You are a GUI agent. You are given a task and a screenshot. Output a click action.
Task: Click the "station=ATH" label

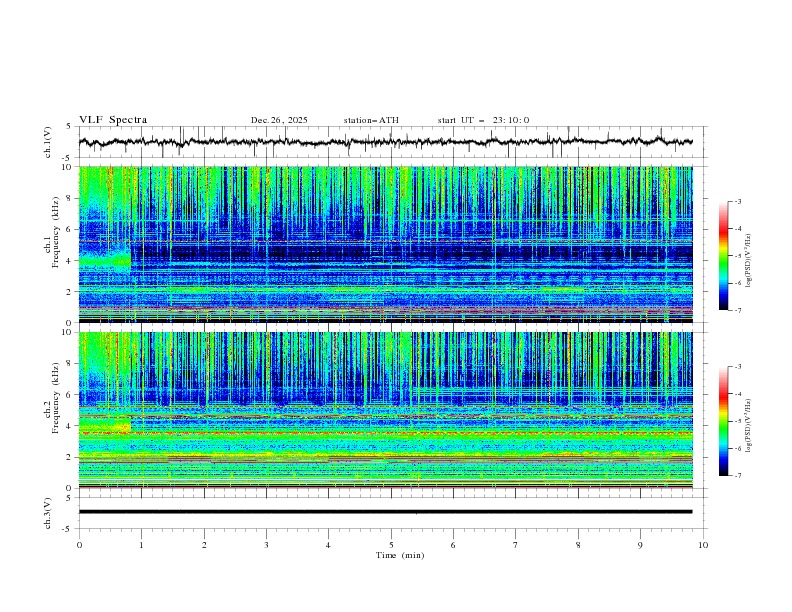tap(371, 120)
